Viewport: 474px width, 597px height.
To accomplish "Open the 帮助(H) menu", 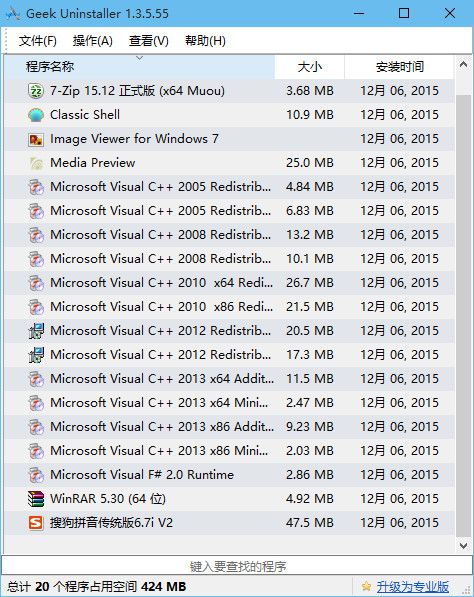I will coord(205,40).
